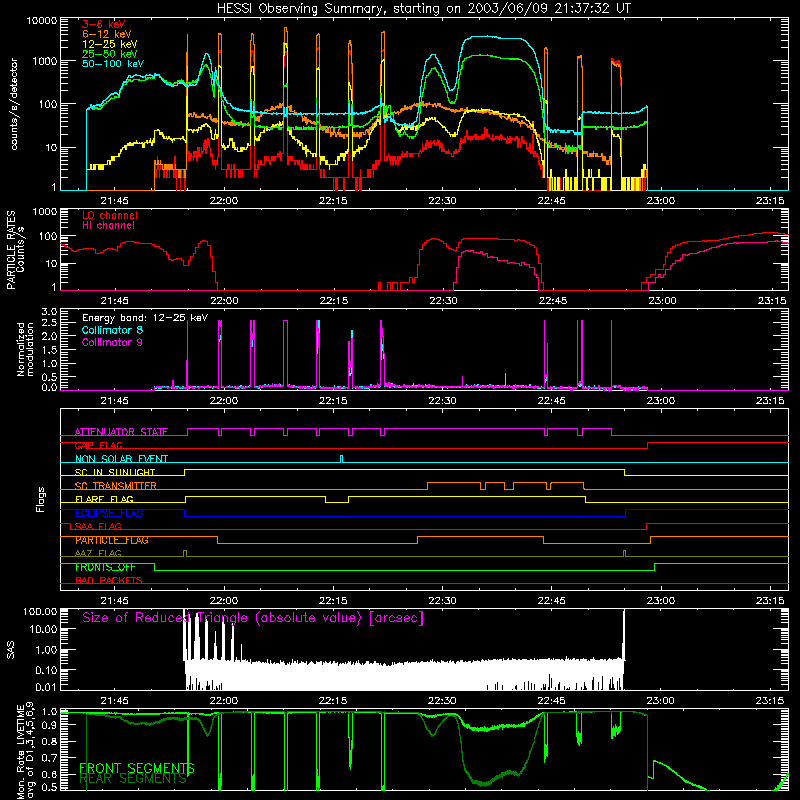Viewport: 800px width, 800px height.
Task: Click the Normalized modulation axis label
Action: [x=25, y=349]
